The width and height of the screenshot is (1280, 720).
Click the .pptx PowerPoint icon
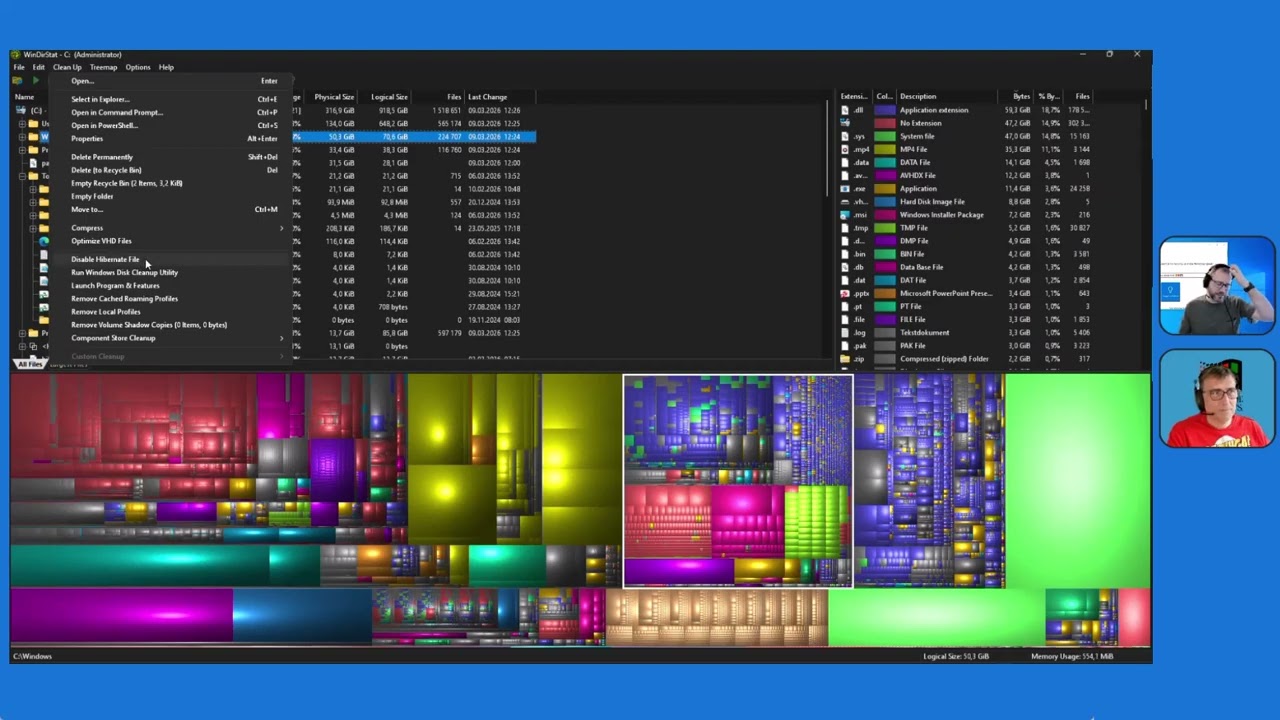[x=845, y=294]
